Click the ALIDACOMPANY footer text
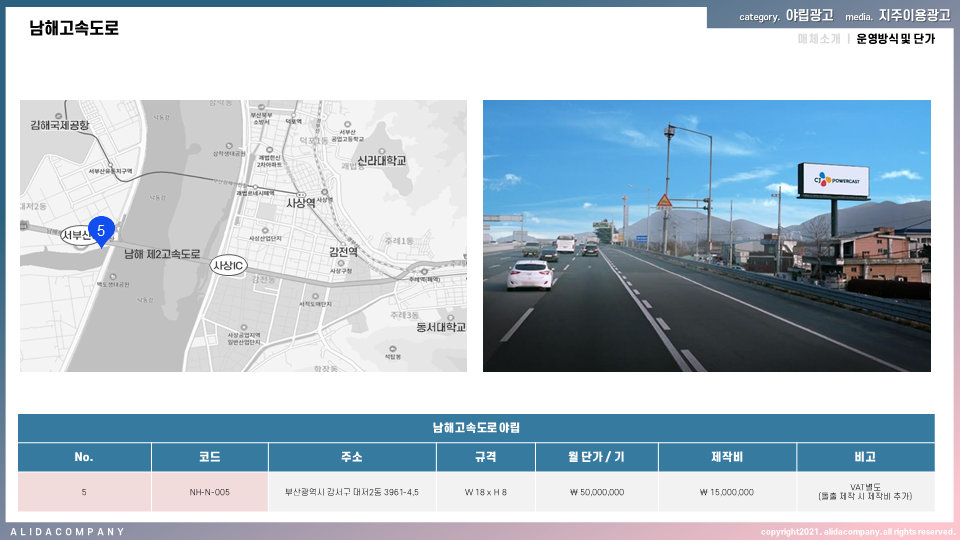960x540 pixels. click(x=68, y=531)
